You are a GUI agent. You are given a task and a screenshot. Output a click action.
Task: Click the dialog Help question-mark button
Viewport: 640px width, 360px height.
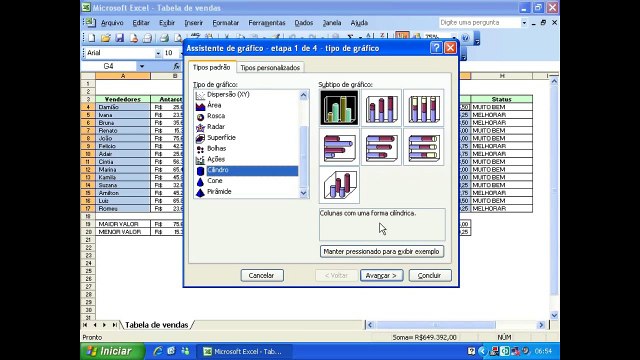[x=436, y=48]
